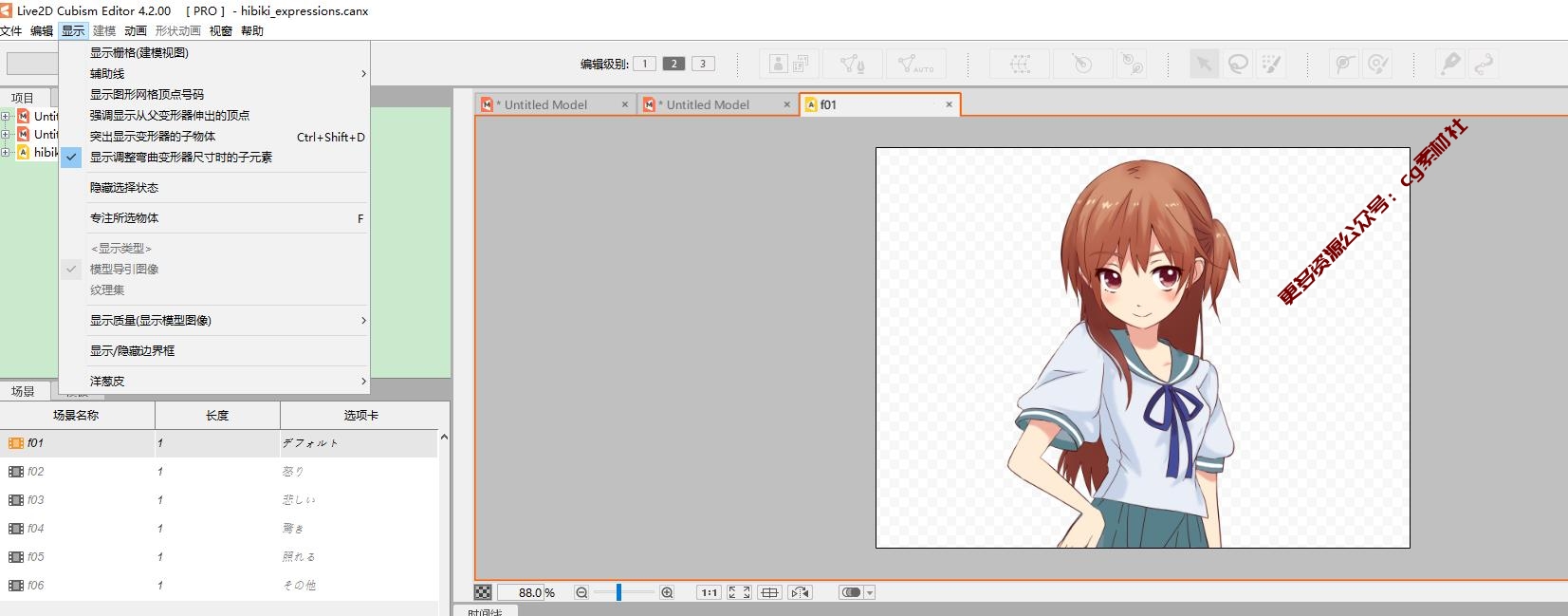Expand the second Untitled model tree node
The height and width of the screenshot is (616, 1568).
click(6, 135)
